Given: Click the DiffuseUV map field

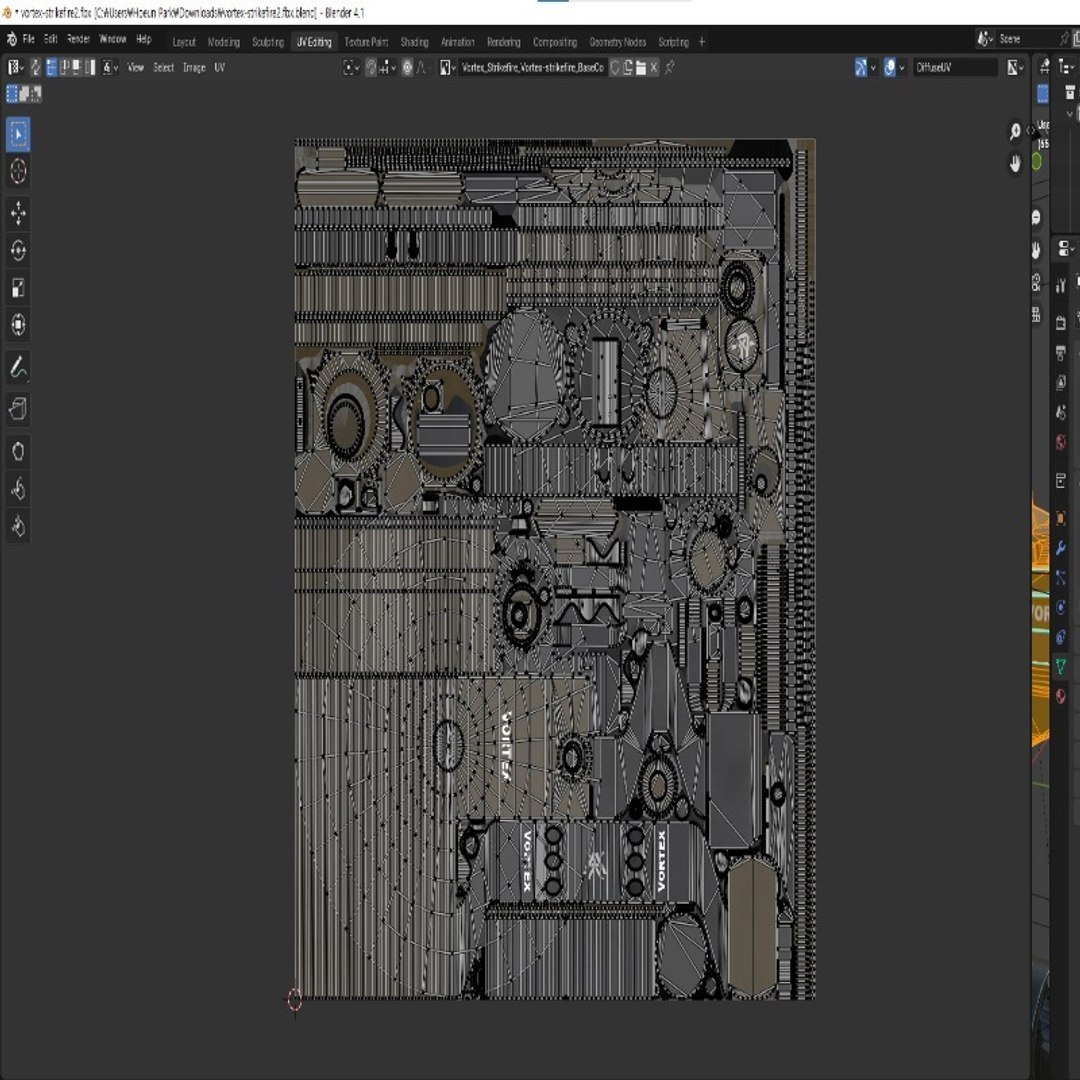Looking at the screenshot, I should pos(954,68).
